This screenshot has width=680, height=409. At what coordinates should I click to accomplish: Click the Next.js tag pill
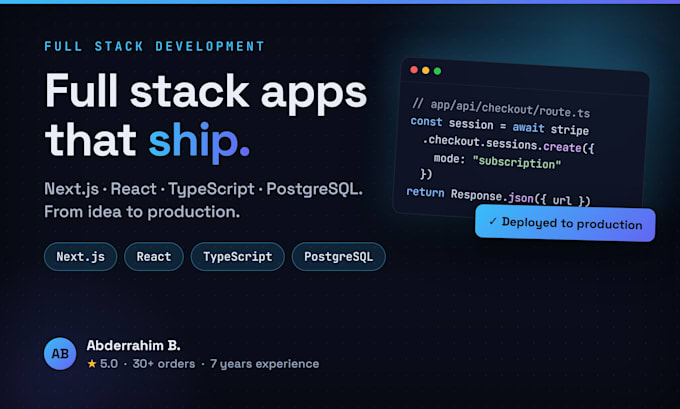(x=81, y=256)
